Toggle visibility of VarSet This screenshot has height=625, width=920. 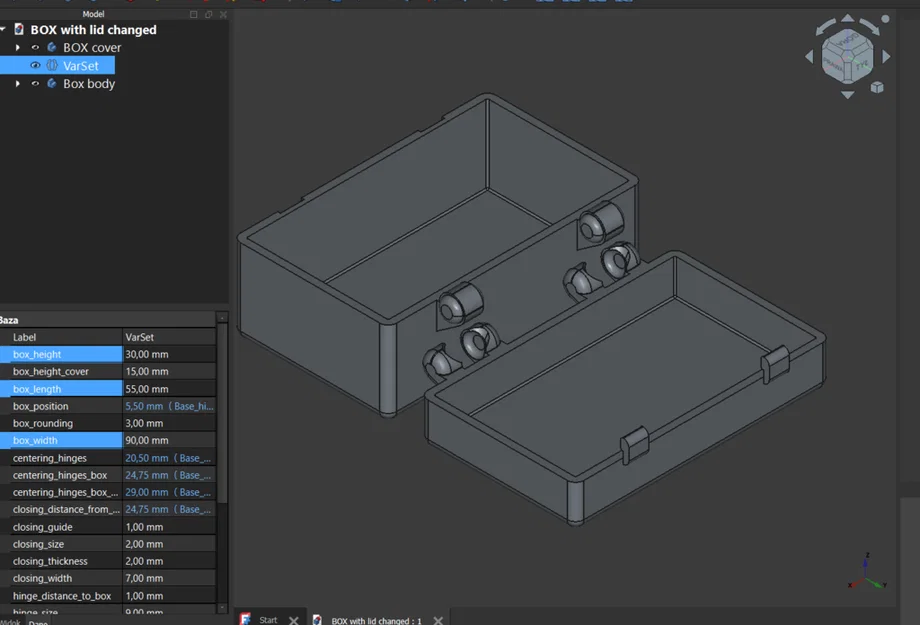tap(35, 65)
